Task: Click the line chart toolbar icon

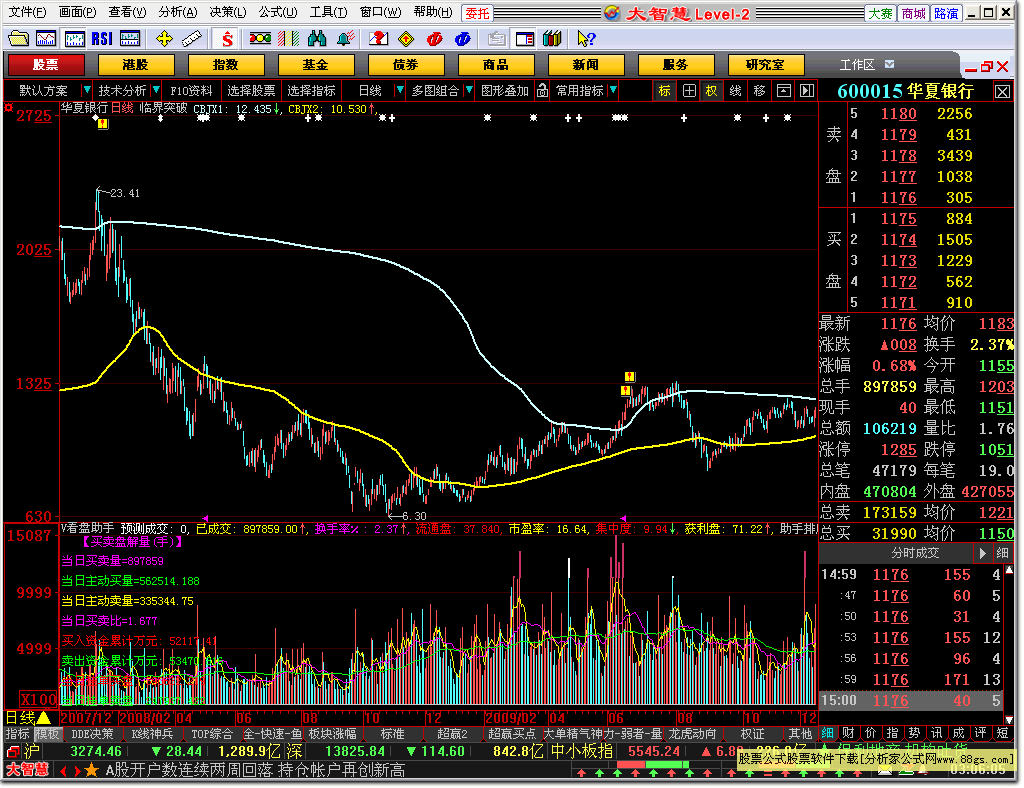Action: click(x=46, y=39)
